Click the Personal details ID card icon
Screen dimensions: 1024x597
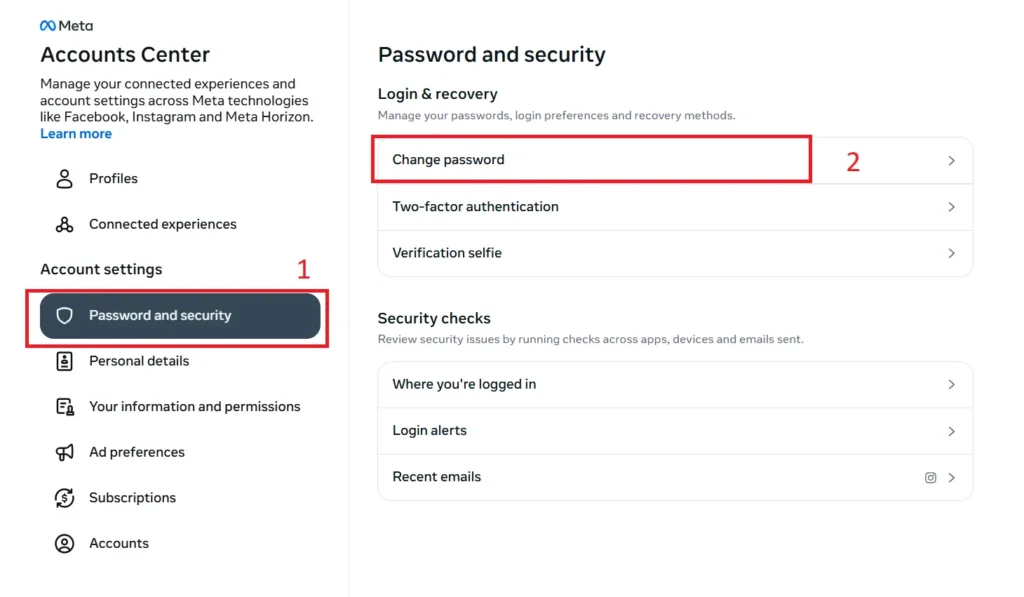[x=65, y=362]
